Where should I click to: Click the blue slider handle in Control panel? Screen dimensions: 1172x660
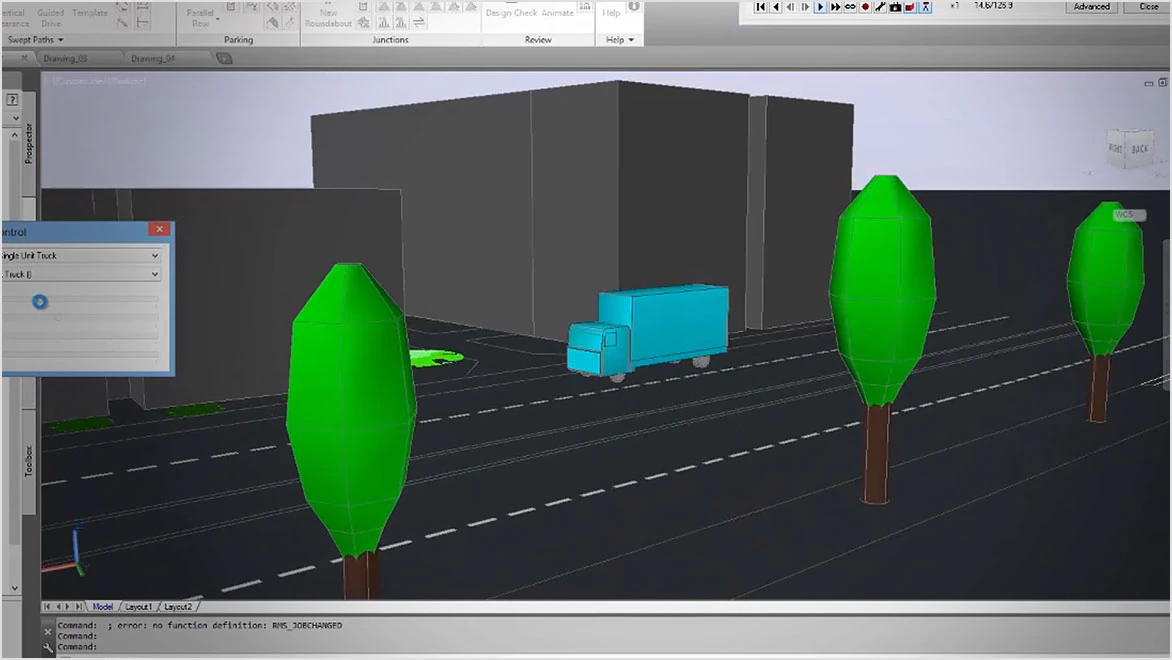pos(40,301)
